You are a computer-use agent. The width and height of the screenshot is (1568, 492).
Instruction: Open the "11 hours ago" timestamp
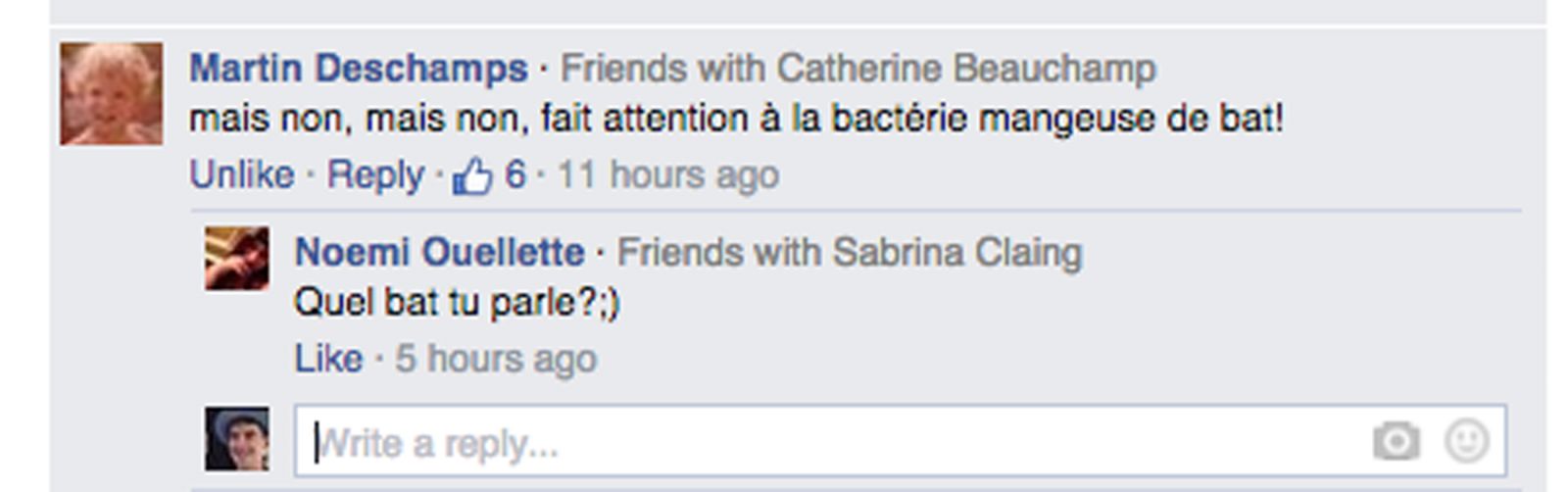pos(668,175)
